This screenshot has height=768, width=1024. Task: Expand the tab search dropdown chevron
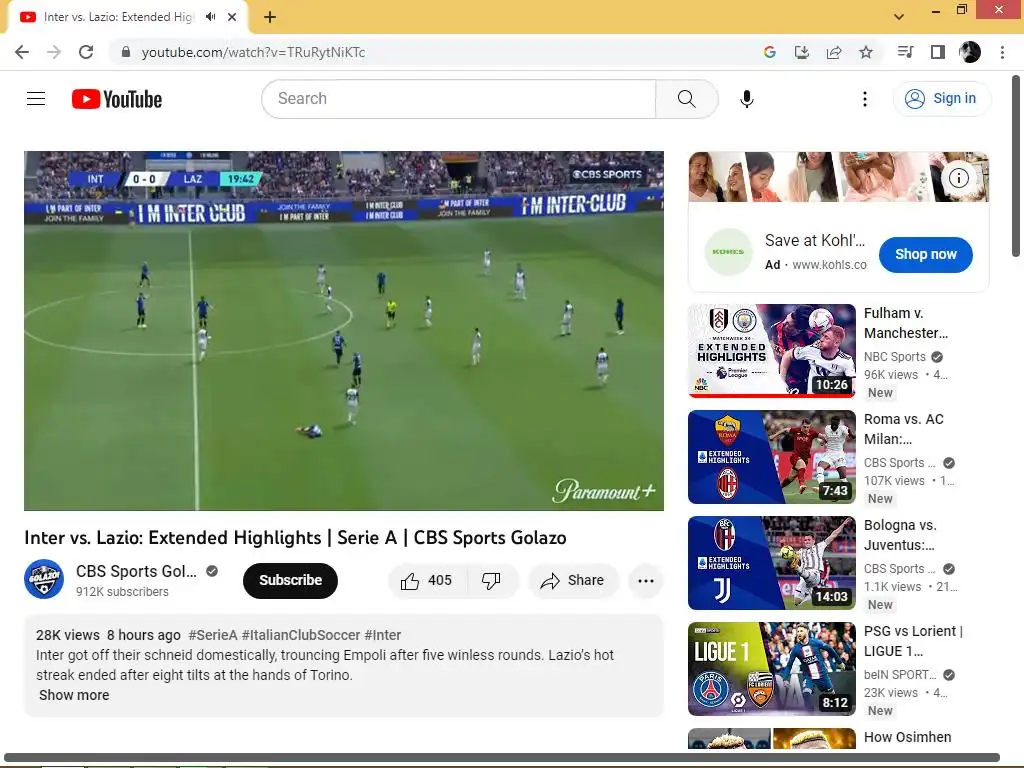[899, 17]
